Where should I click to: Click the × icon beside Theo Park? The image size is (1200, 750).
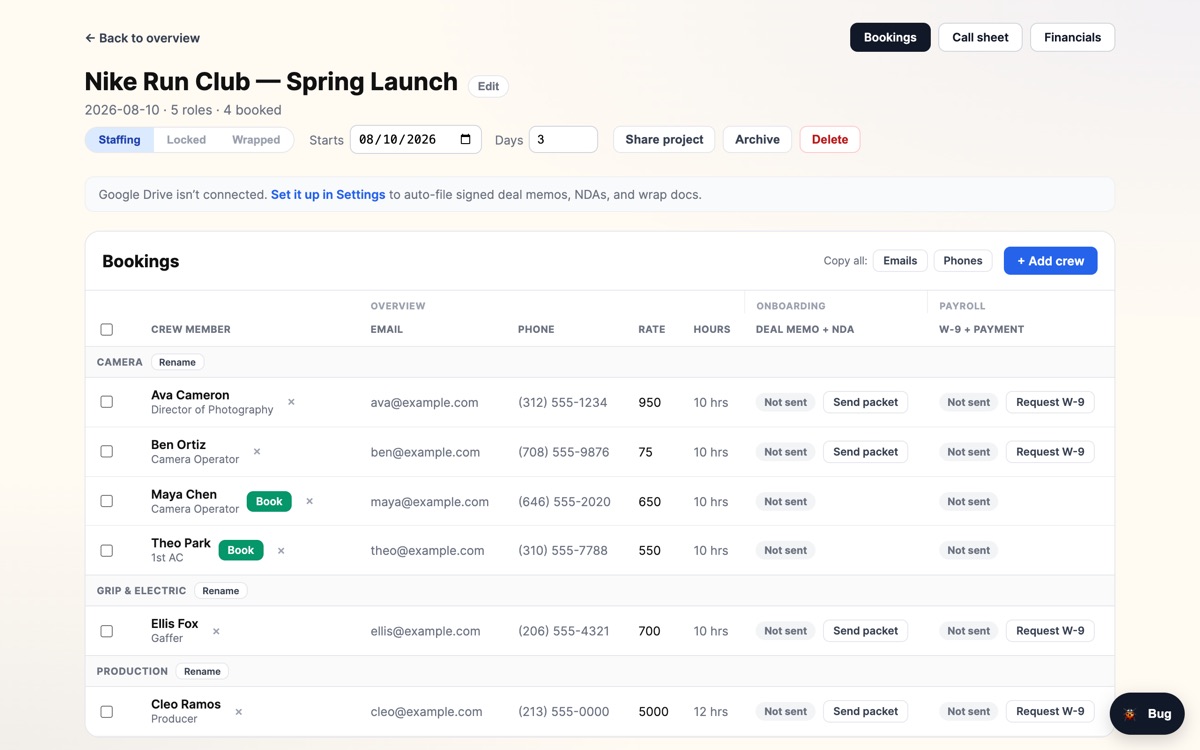click(x=281, y=551)
